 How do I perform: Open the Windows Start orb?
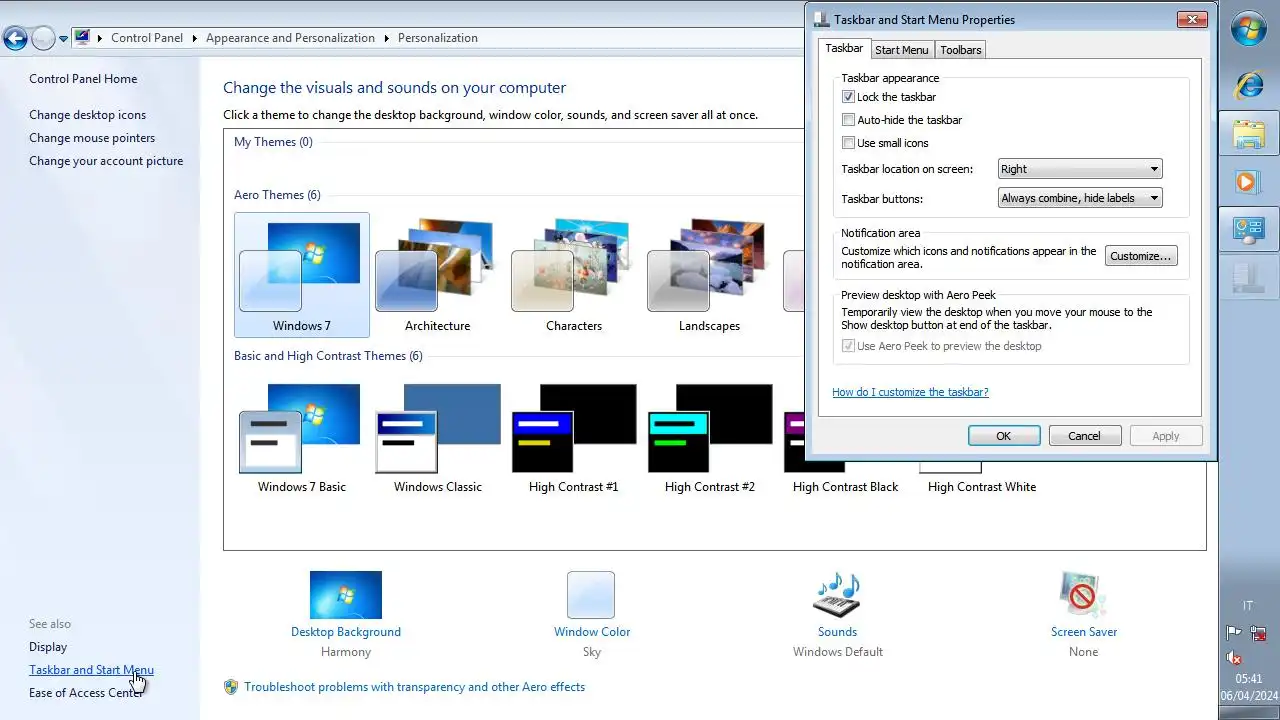(1249, 29)
